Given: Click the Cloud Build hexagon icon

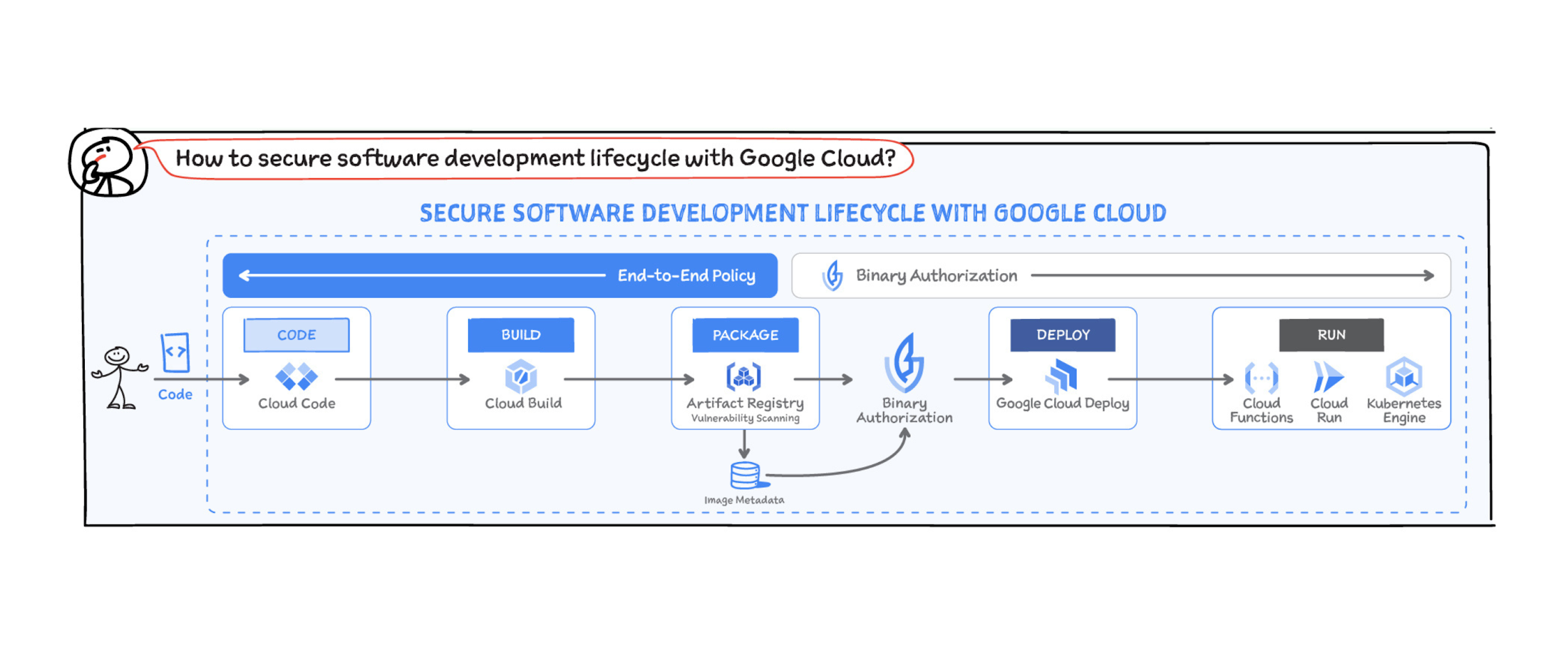Looking at the screenshot, I should pos(521,376).
